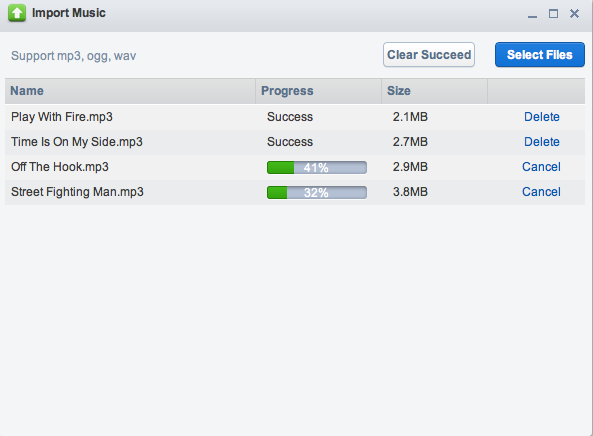Select the Time Is On My Side.mp3 row

[295, 142]
